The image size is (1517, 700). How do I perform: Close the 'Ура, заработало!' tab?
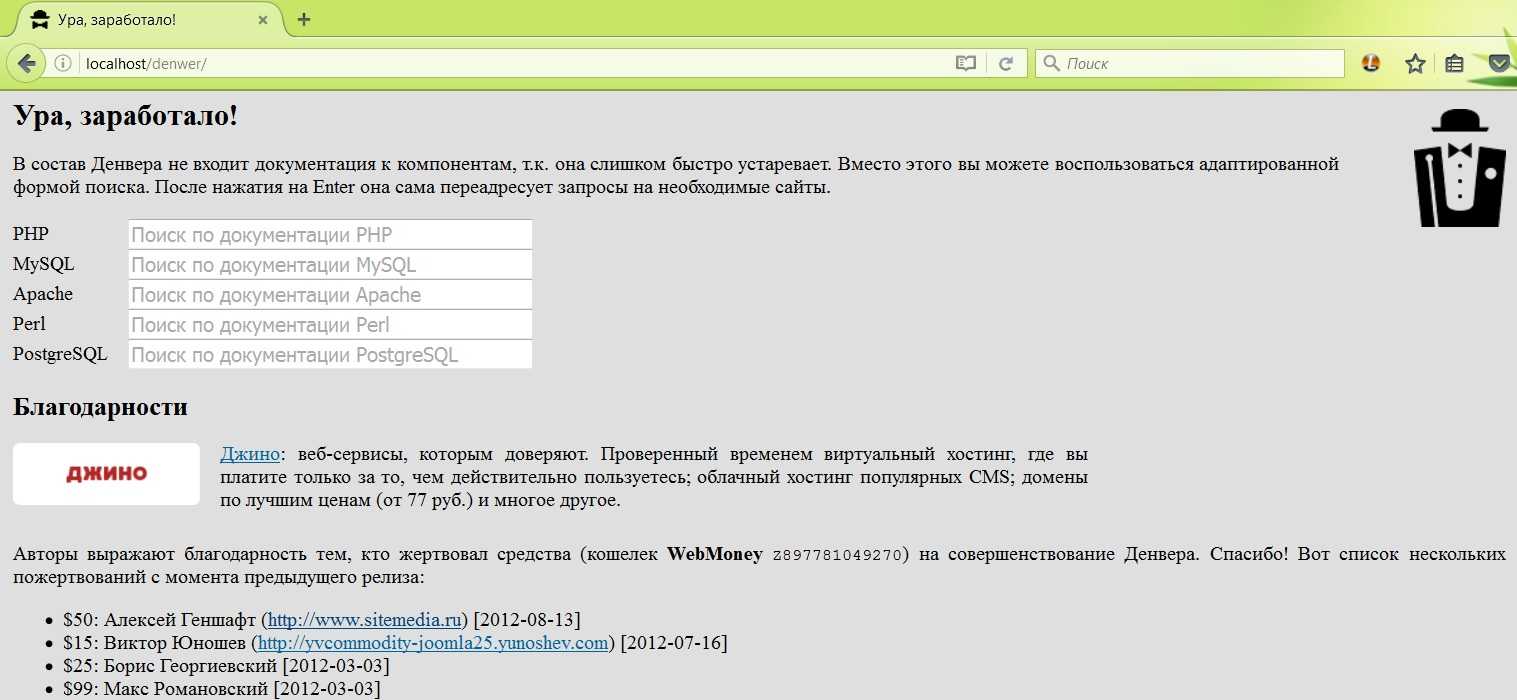tap(263, 20)
